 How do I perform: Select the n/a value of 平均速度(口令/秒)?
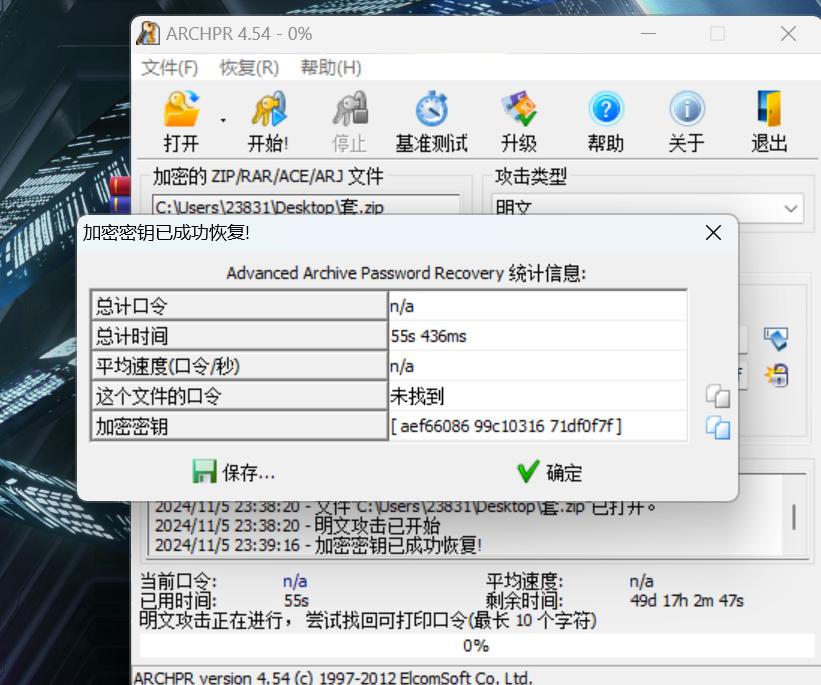[x=538, y=366]
